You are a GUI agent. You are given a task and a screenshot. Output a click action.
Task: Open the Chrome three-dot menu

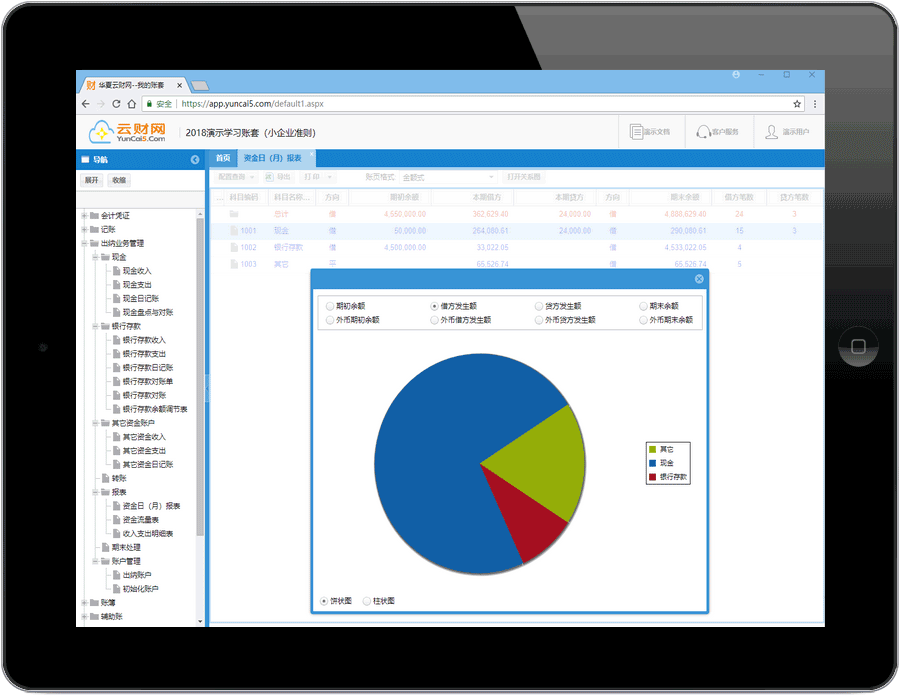pos(814,104)
